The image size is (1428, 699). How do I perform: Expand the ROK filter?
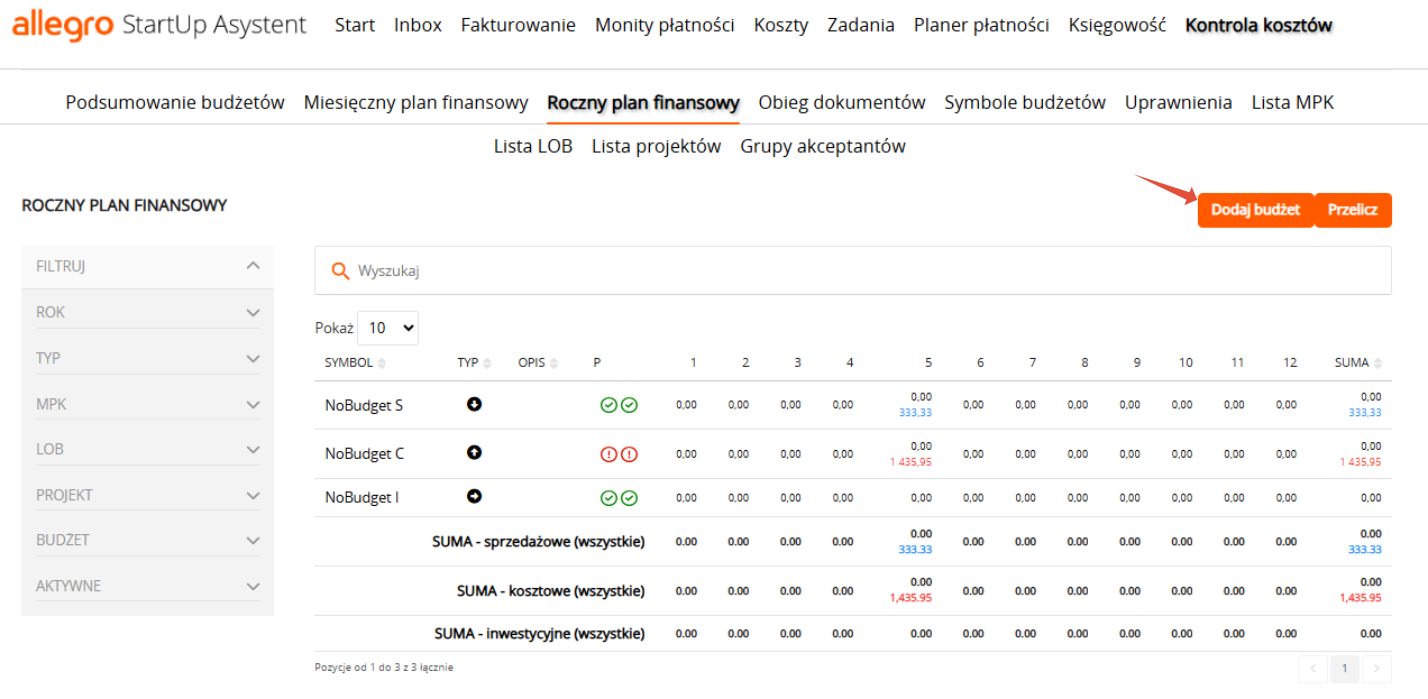[253, 312]
